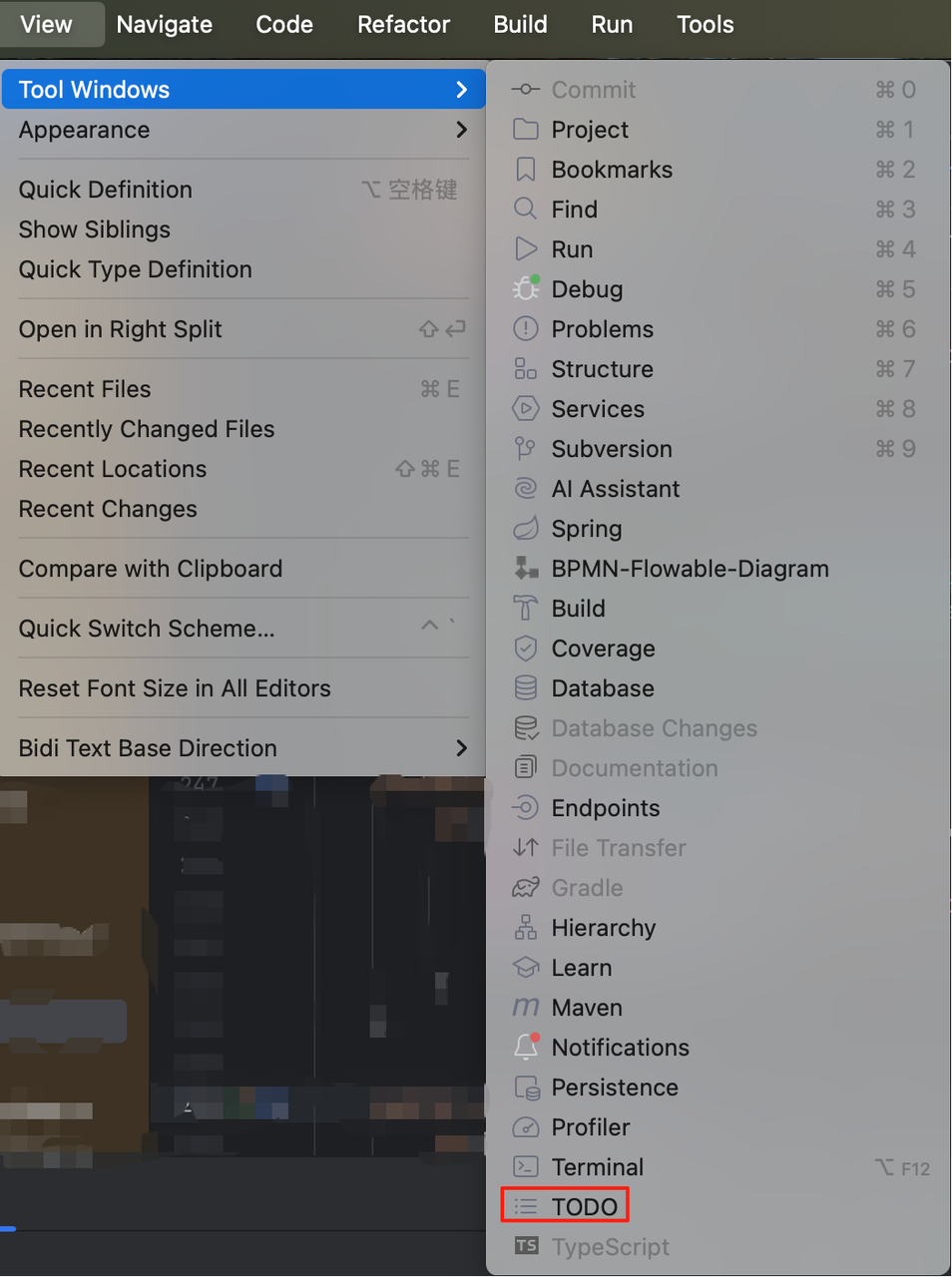
Task: Click the Terminal icon
Action: click(x=526, y=1167)
